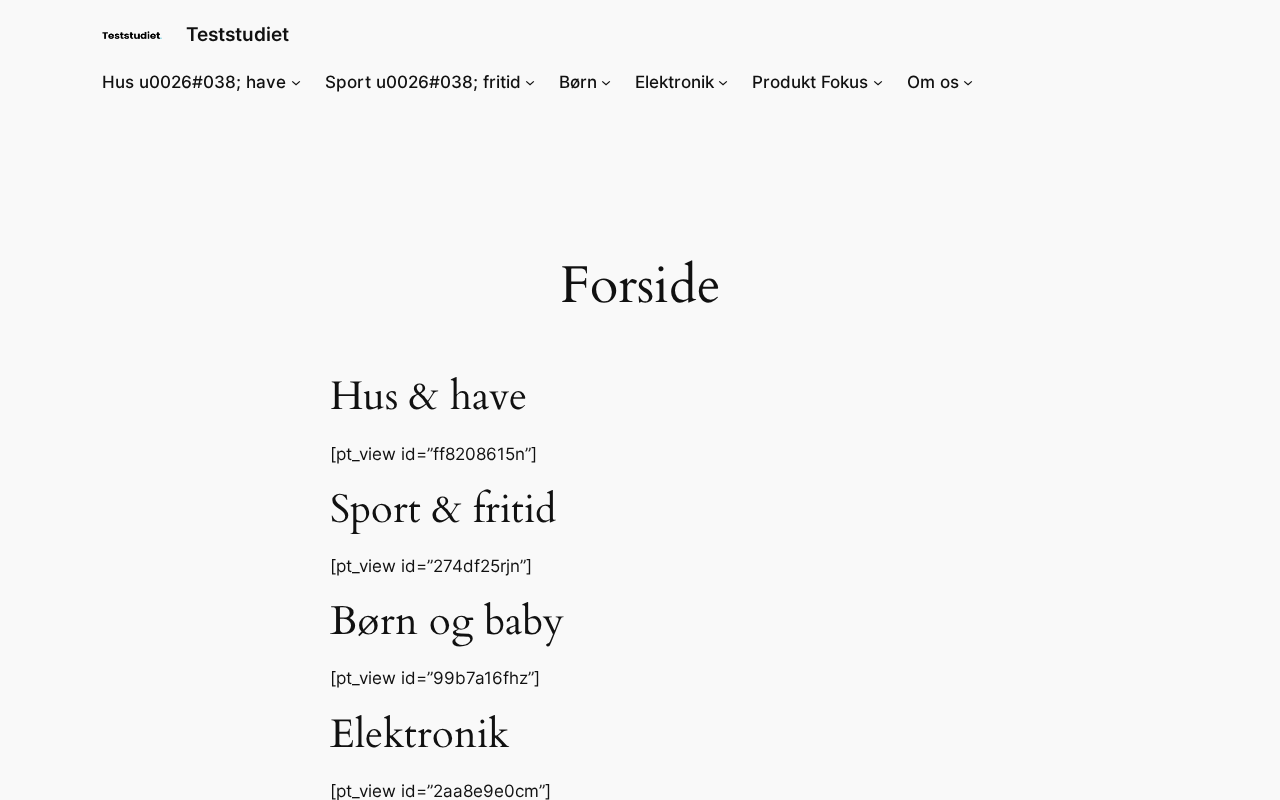Show the Produkt Fokus submenu via chevron
The height and width of the screenshot is (800, 1280).
[878, 83]
